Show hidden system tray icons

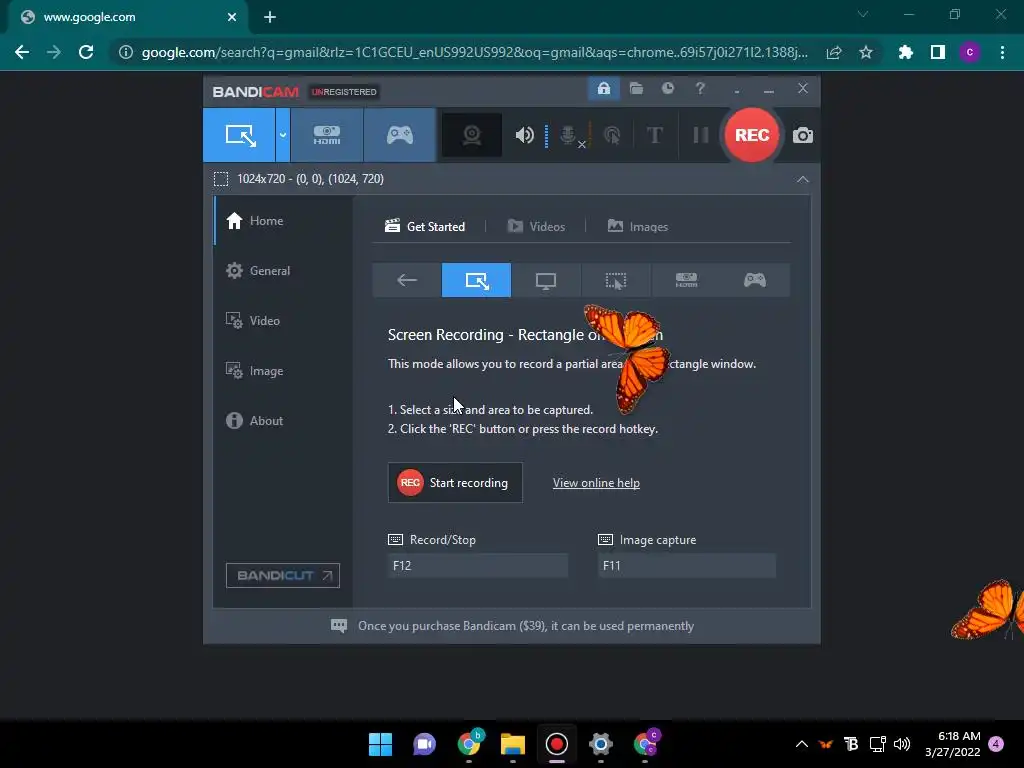pyautogui.click(x=802, y=744)
